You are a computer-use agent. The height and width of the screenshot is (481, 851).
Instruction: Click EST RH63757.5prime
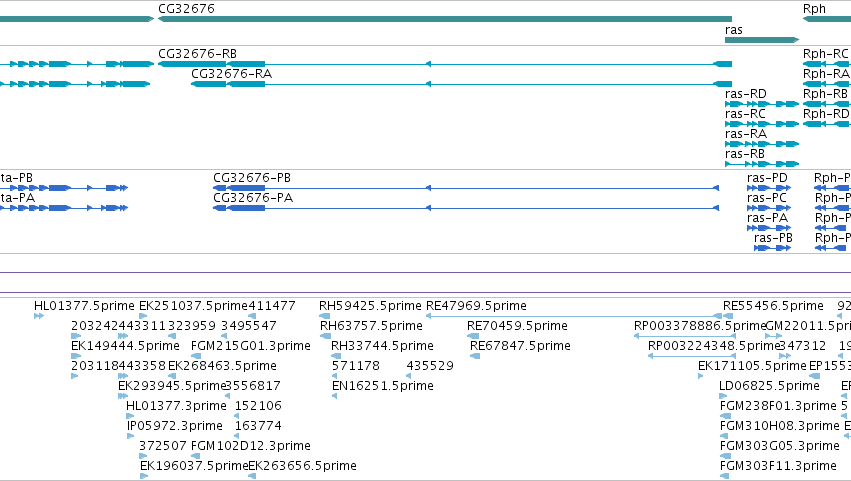(x=371, y=326)
